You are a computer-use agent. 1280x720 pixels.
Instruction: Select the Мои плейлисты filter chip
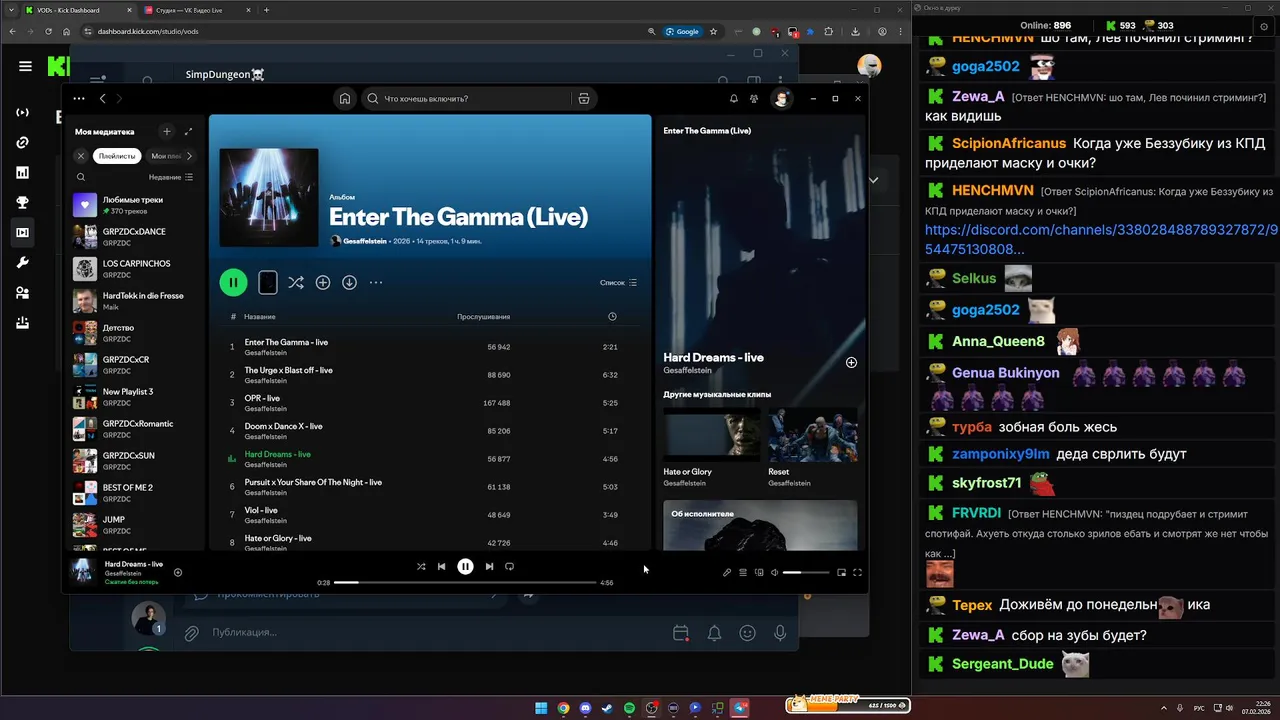165,156
